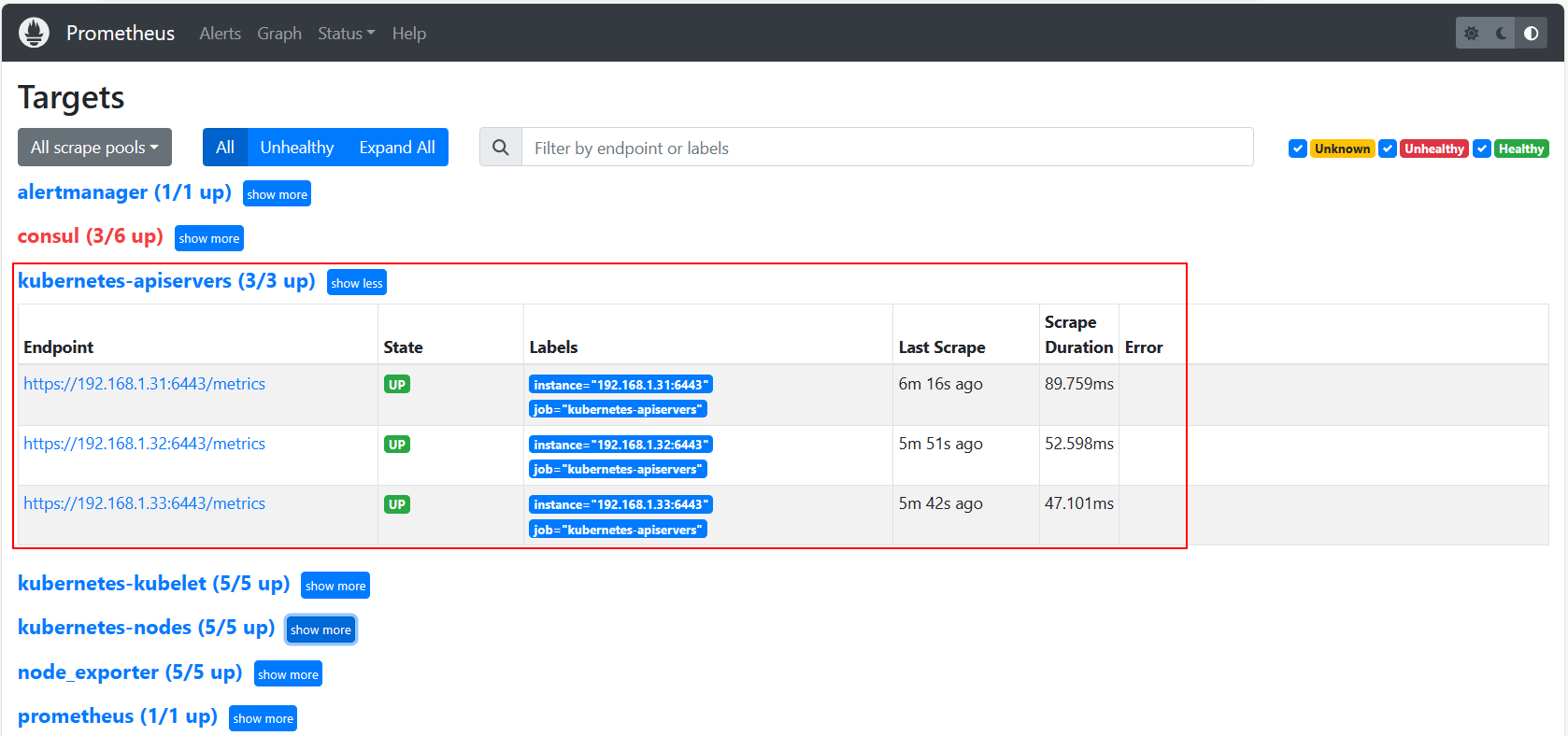Click the search magnifier icon
The height and width of the screenshot is (736, 1568).
point(501,148)
